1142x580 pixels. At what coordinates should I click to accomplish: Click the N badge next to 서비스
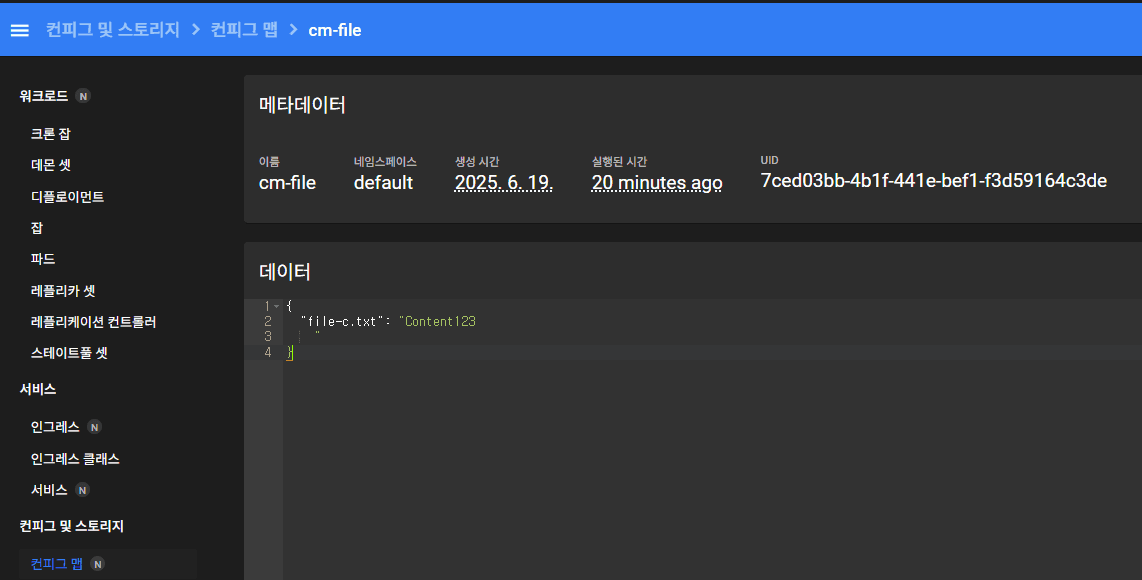click(83, 490)
